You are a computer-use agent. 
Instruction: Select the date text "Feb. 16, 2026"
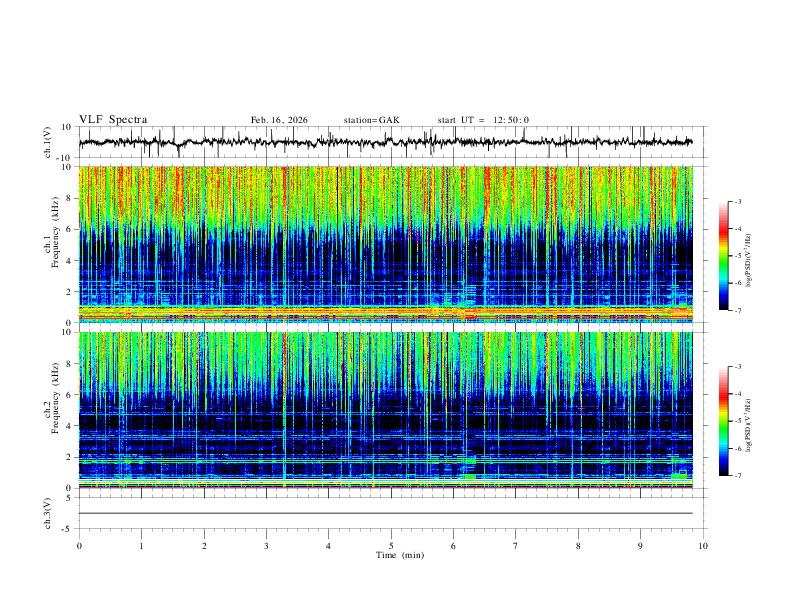279,120
